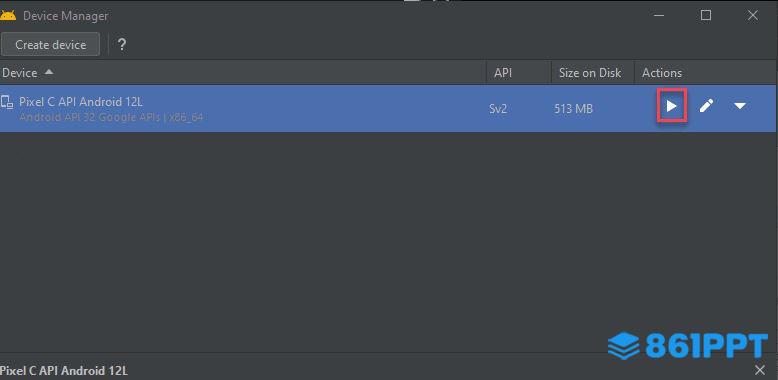Click the Sv2 API cell
This screenshot has height=380, width=778.
coord(498,109)
